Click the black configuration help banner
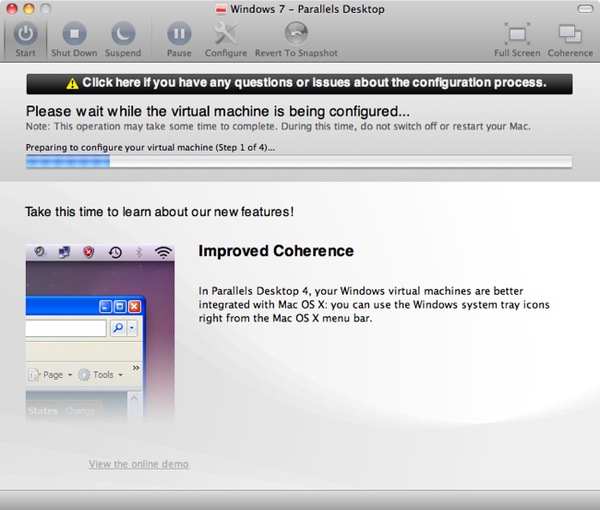This screenshot has width=600, height=510. pyautogui.click(x=300, y=84)
